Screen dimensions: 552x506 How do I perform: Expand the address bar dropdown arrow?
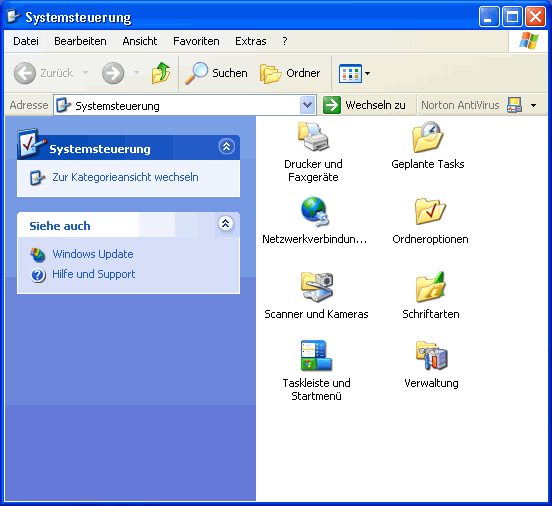click(307, 105)
